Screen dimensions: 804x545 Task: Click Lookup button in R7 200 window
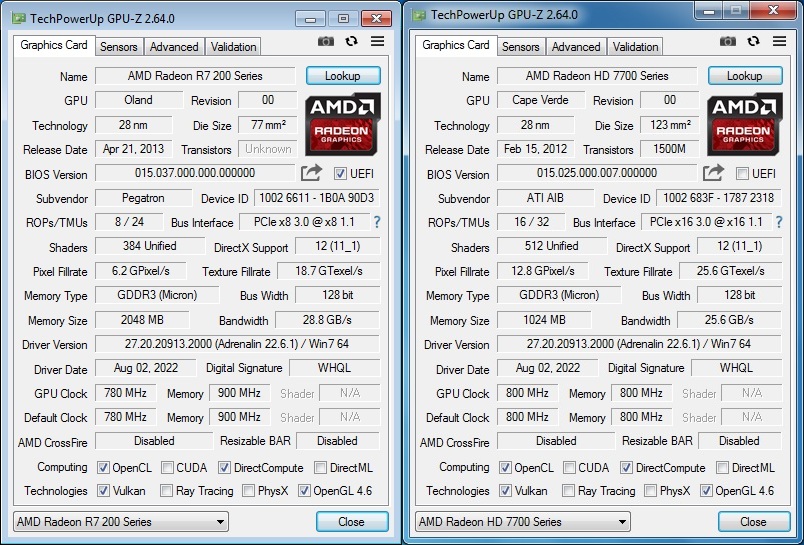pyautogui.click(x=343, y=76)
